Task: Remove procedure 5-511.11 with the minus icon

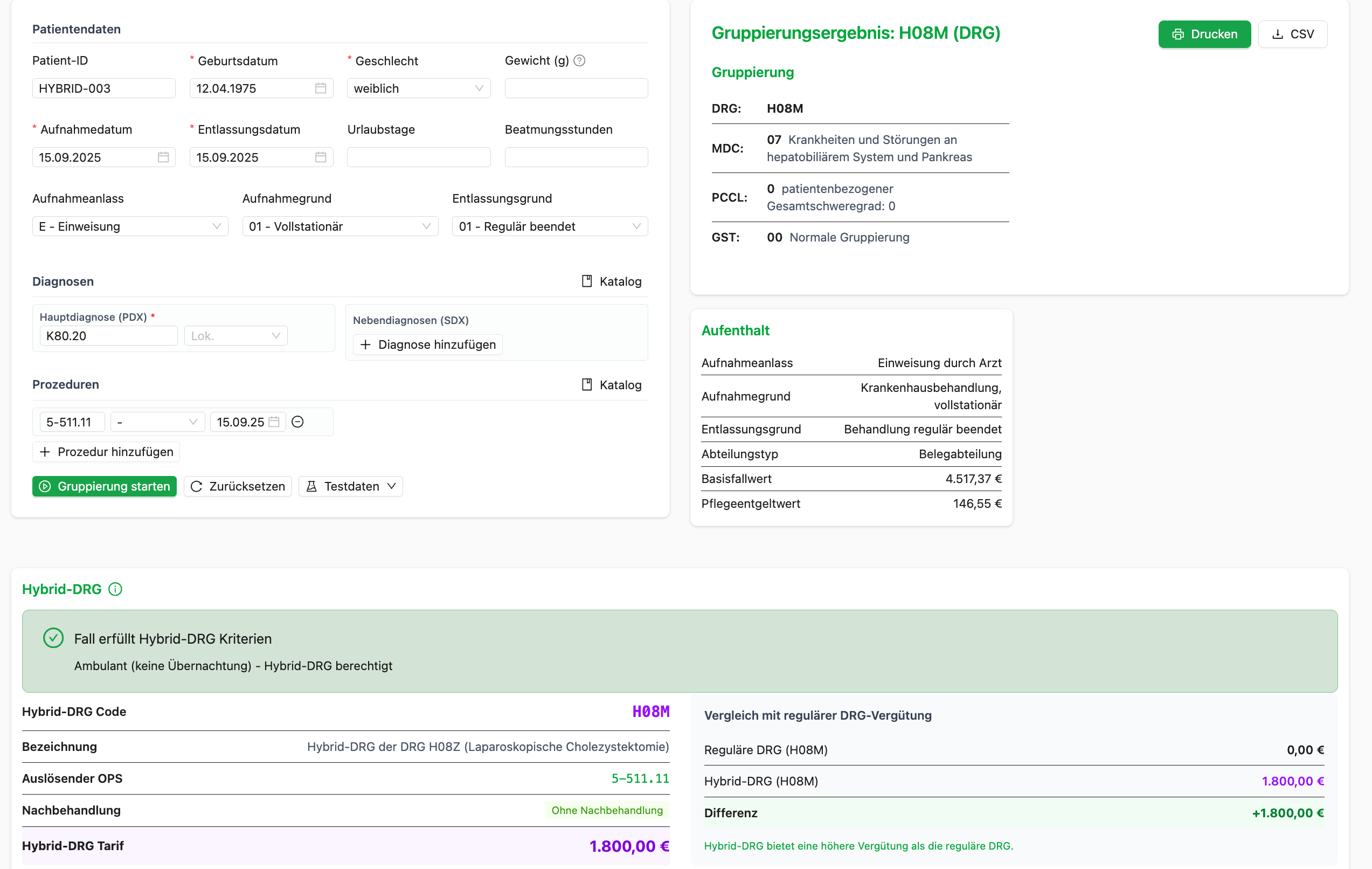Action: pos(297,422)
